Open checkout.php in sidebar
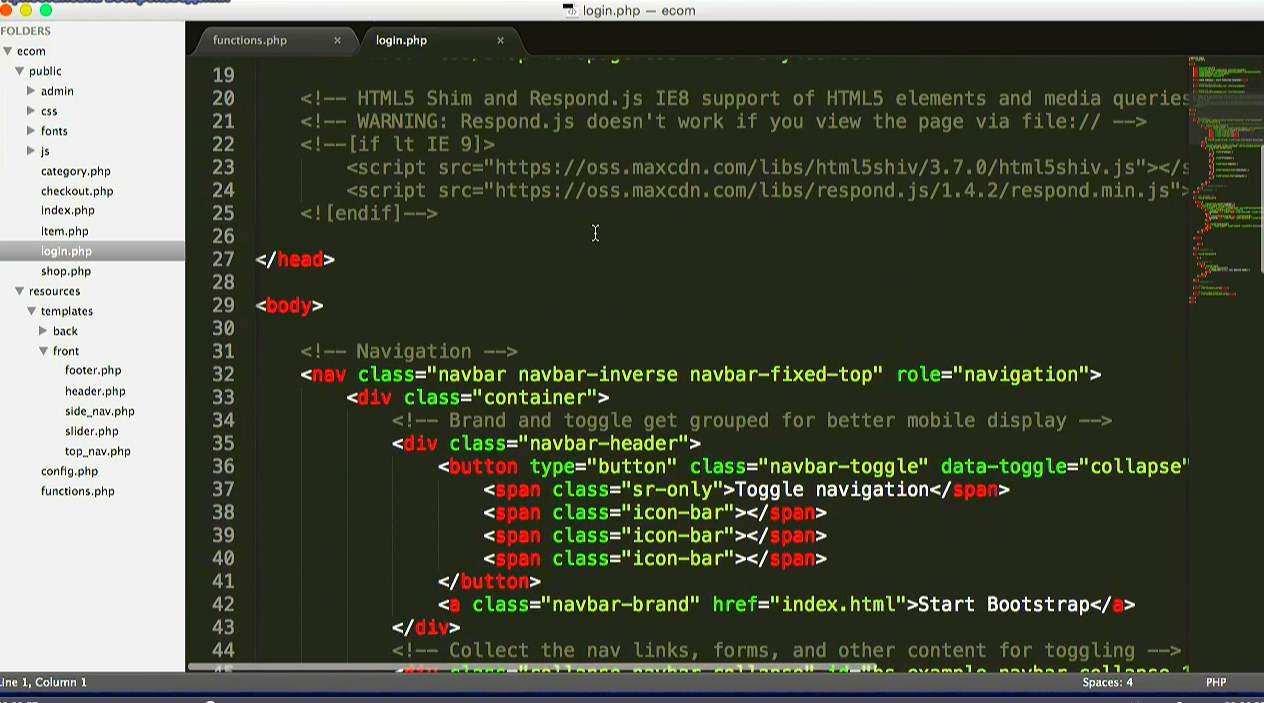Screen dimensions: 1264x703 (77, 191)
